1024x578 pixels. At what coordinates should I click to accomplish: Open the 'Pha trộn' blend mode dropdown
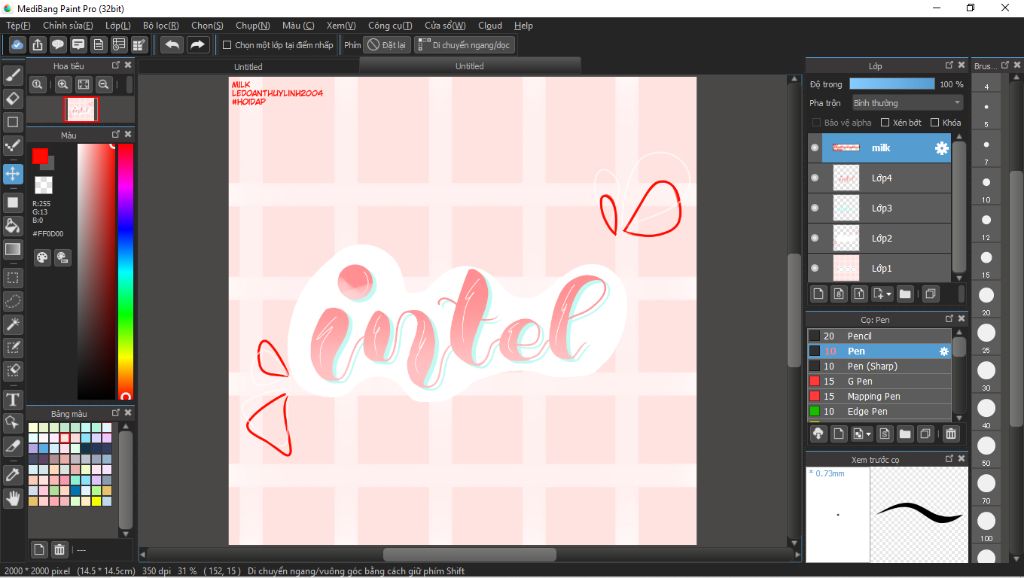(907, 103)
